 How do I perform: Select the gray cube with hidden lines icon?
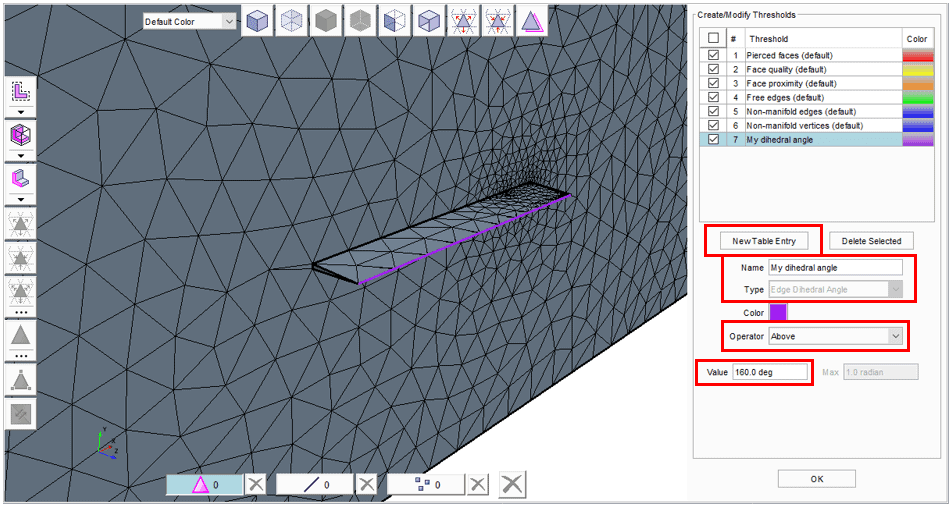click(360, 22)
